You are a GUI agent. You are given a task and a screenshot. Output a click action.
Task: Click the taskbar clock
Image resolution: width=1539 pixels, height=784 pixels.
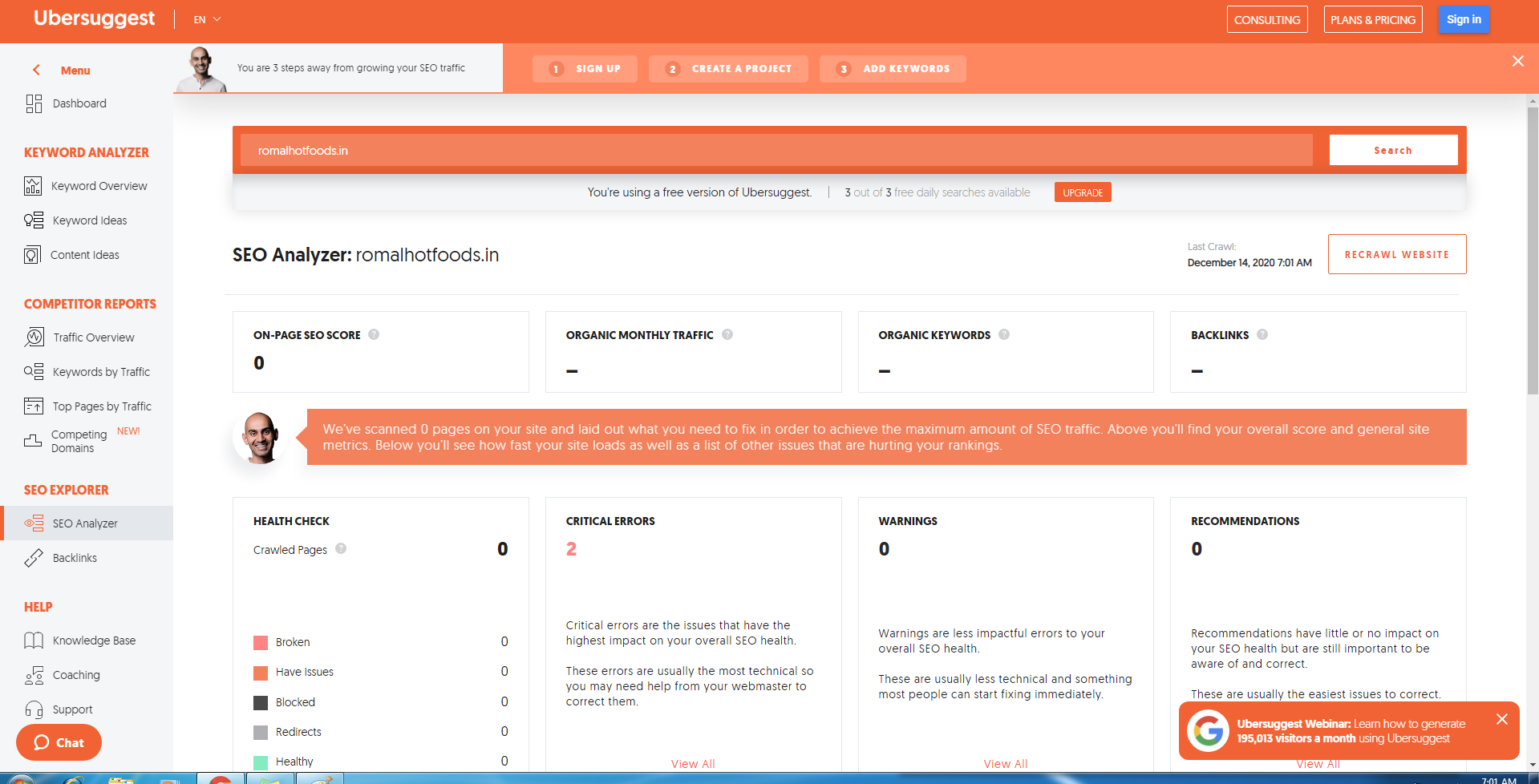tap(1498, 780)
